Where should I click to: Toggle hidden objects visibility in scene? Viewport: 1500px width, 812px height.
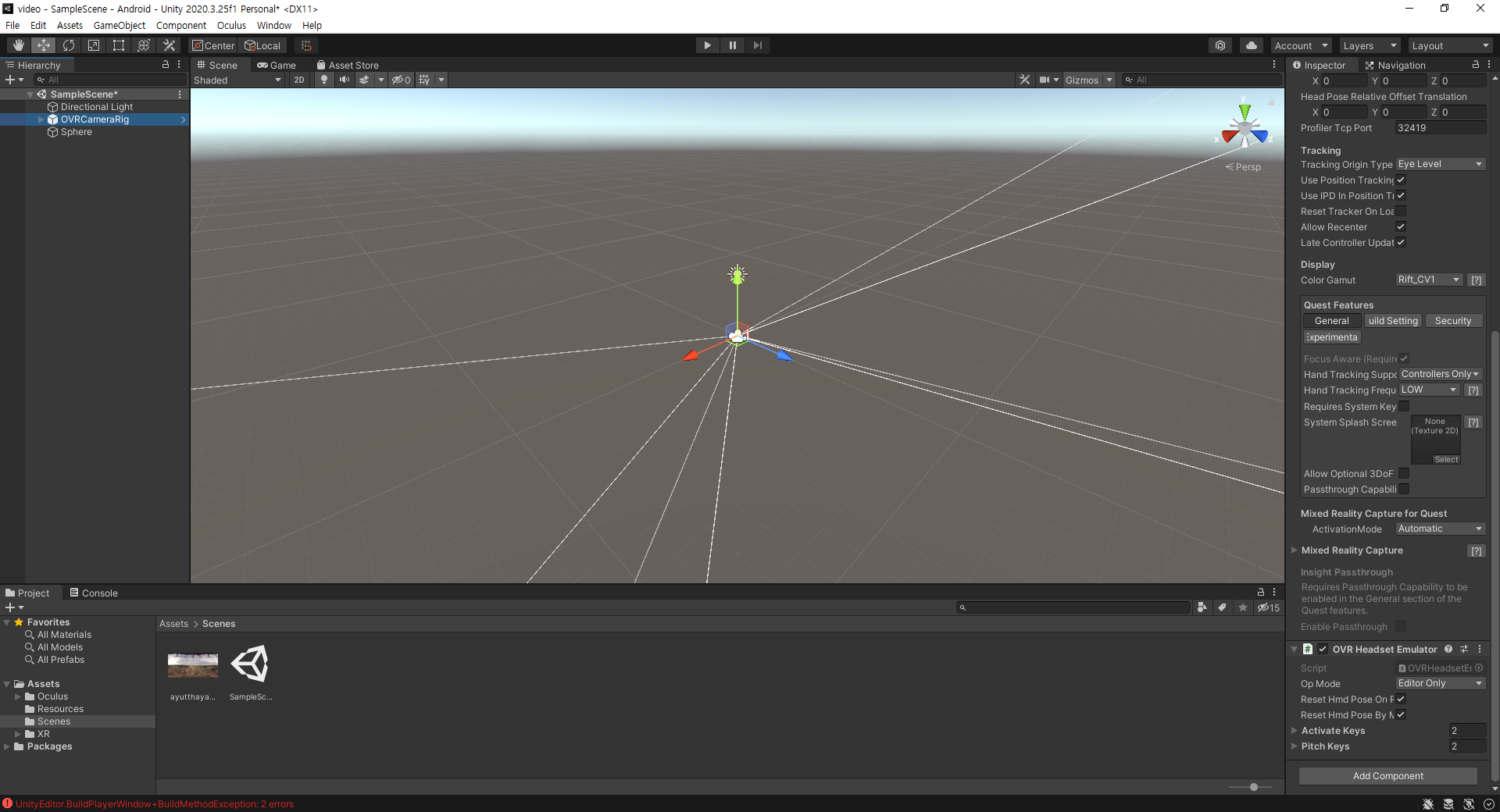tap(401, 80)
